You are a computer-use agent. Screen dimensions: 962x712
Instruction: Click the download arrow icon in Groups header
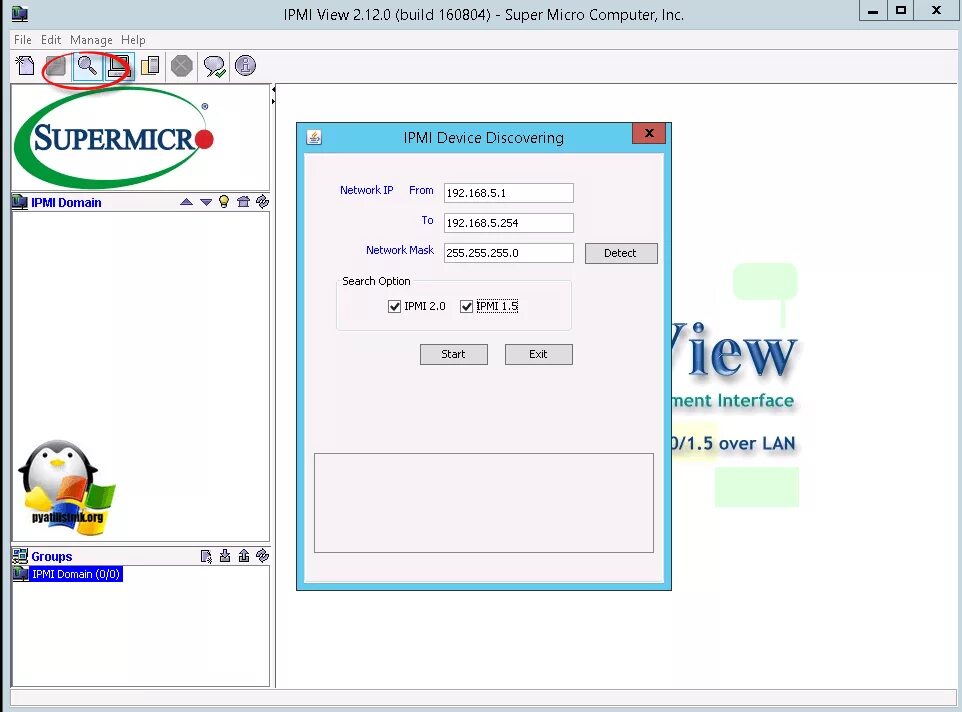pyautogui.click(x=225, y=556)
